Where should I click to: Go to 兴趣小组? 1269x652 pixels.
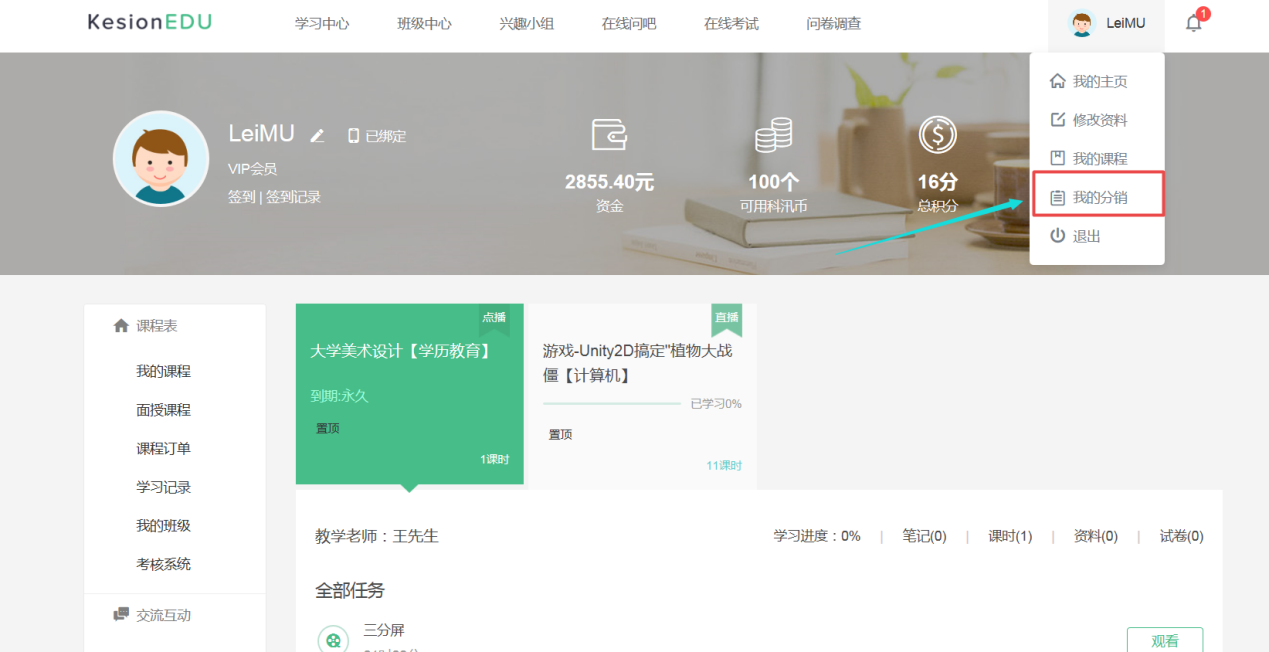[527, 24]
